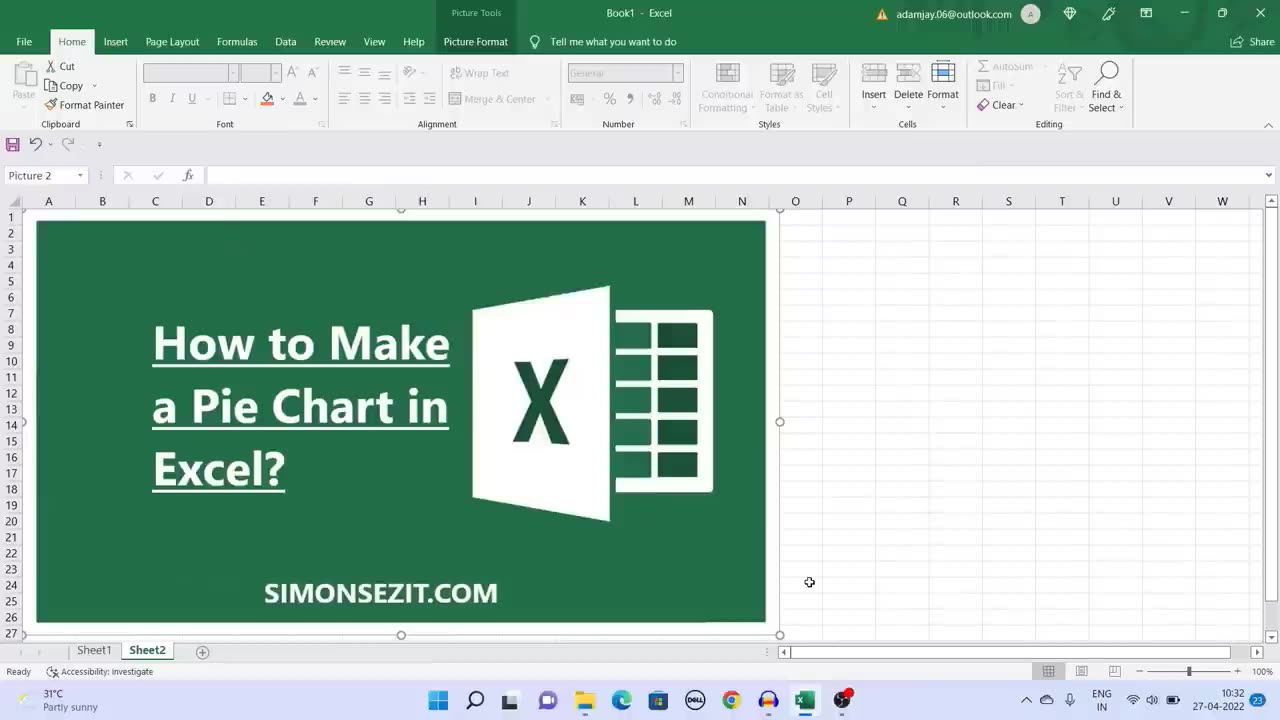Expand the Name Box dropdown
Screen dimensions: 1280x720
click(x=80, y=176)
